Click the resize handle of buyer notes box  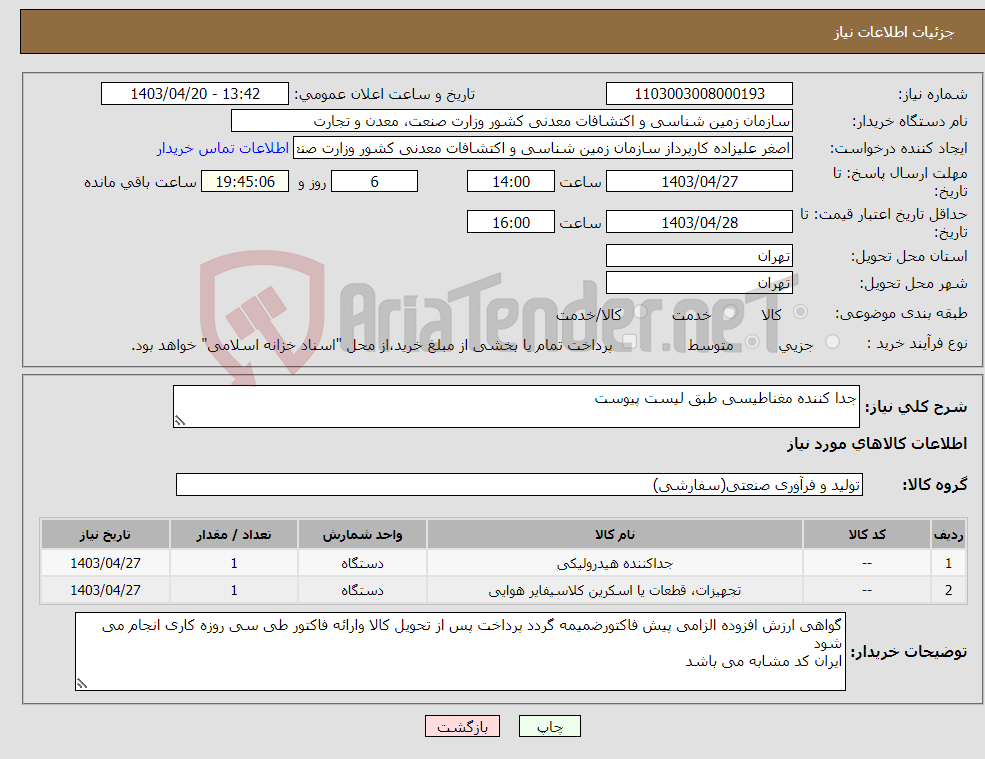tap(82, 684)
